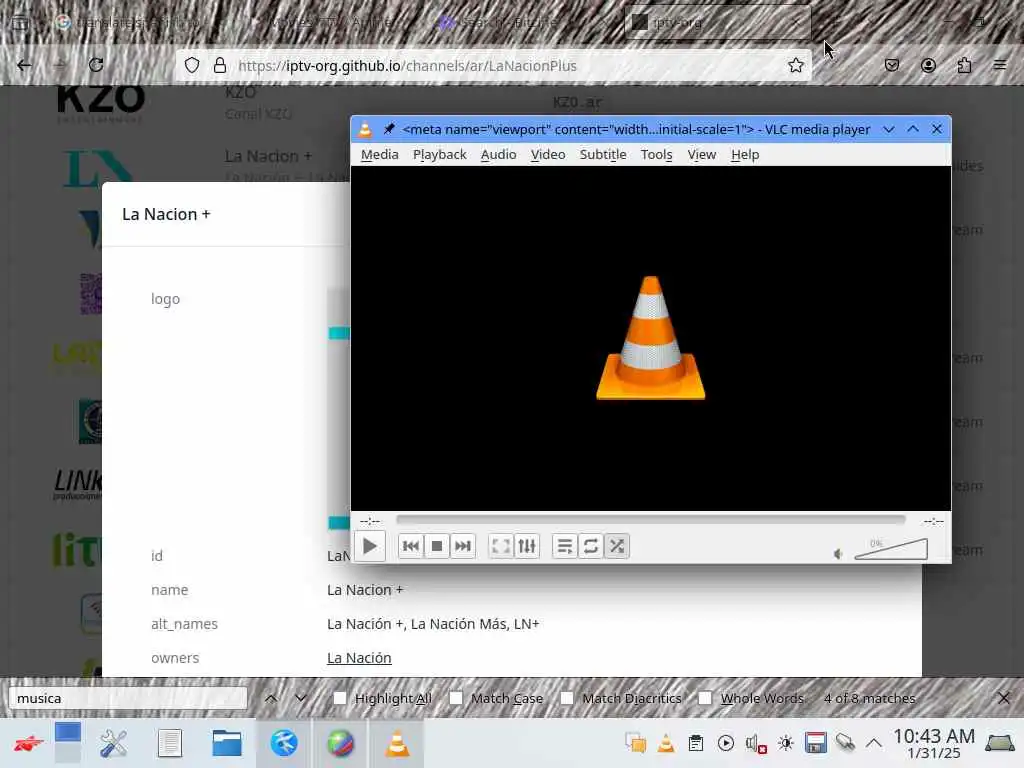
Task: Open display brightness tray icon
Action: click(x=786, y=743)
